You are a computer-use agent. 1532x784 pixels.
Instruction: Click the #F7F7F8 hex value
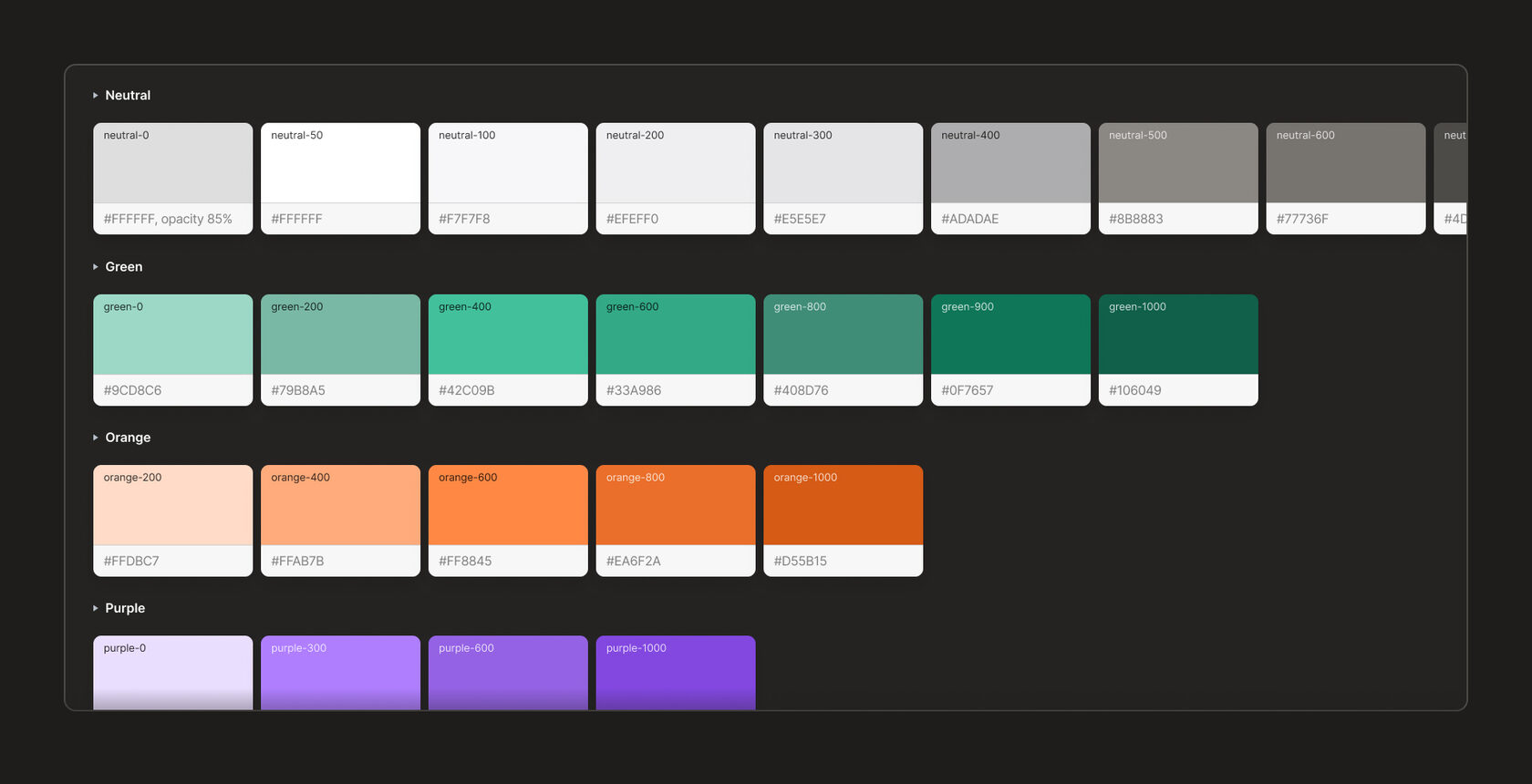coord(464,219)
